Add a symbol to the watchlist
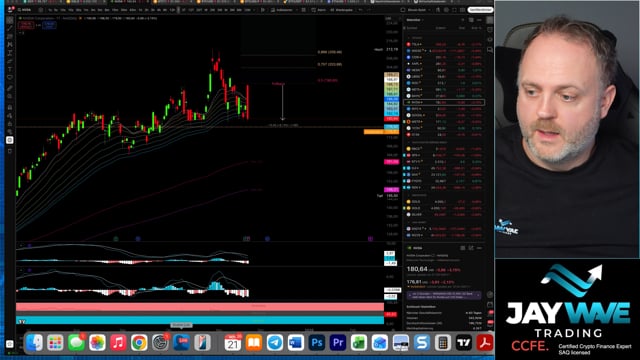This screenshot has width=640, height=360. tap(462, 20)
